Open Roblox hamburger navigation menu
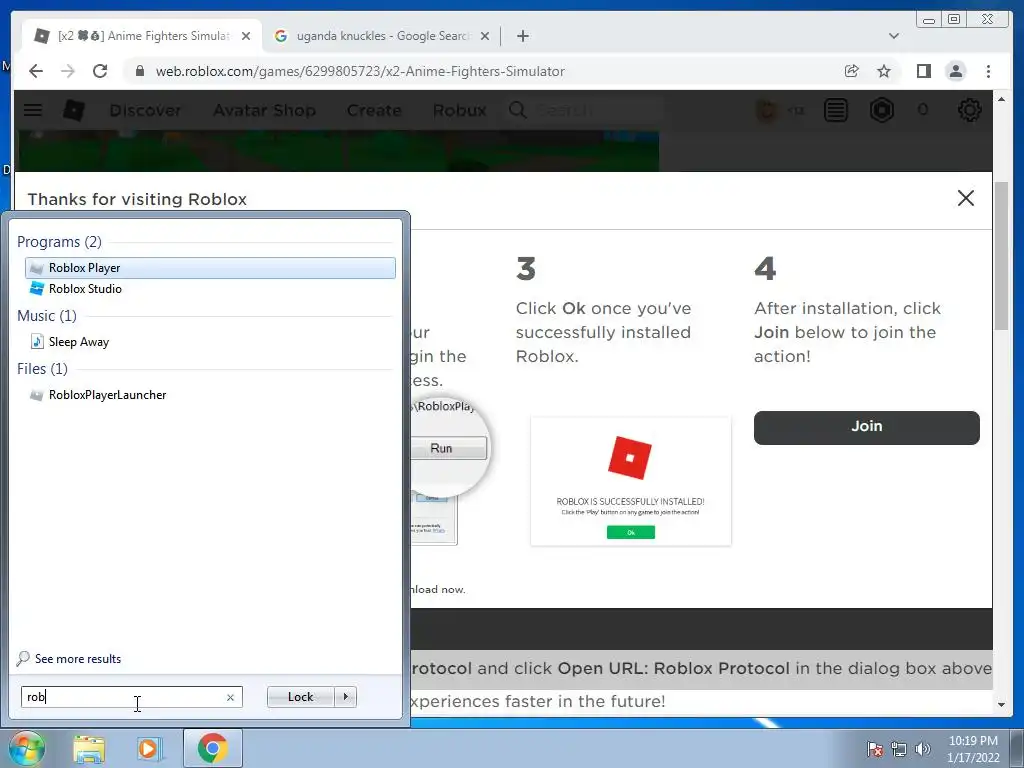Image resolution: width=1024 pixels, height=768 pixels. (x=33, y=110)
